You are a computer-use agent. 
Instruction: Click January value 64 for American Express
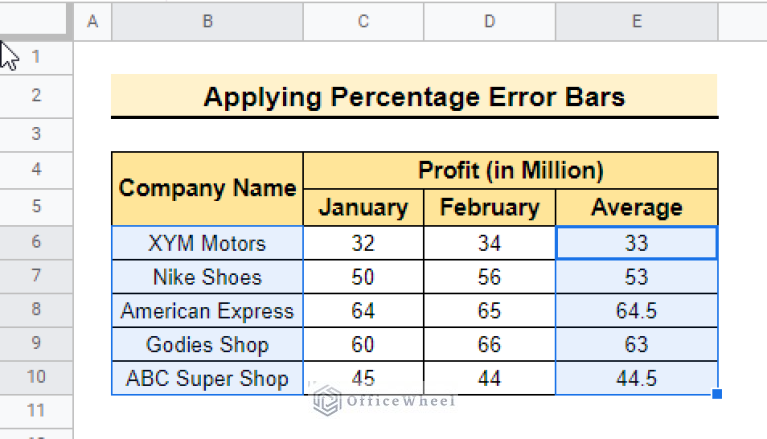pos(363,310)
